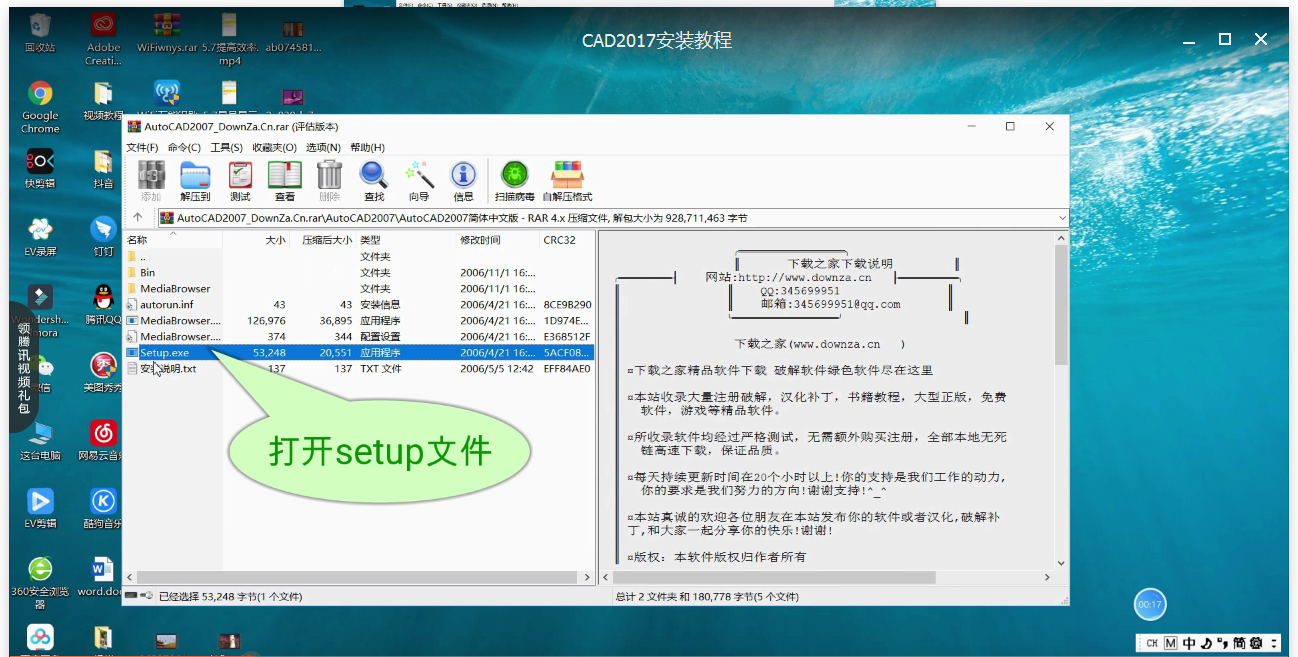
Task: Convert archive using the 自解压格式 icon
Action: pyautogui.click(x=566, y=180)
